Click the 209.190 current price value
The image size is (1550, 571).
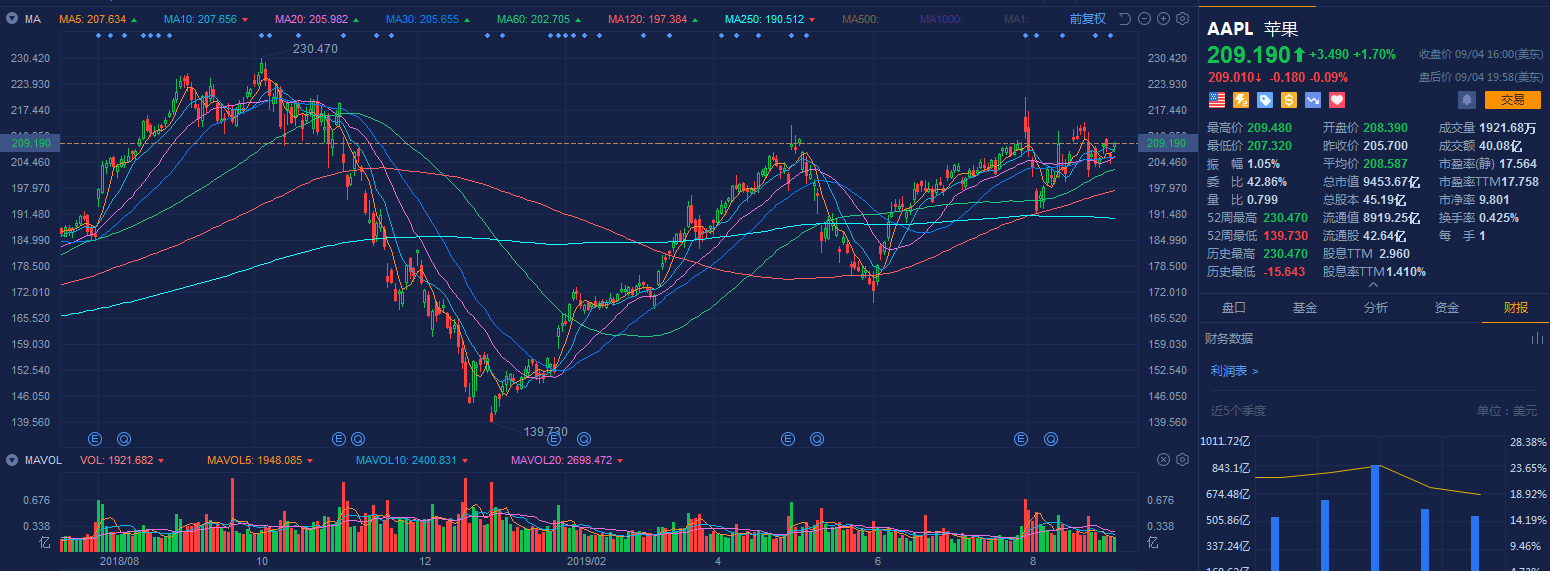[1248, 55]
